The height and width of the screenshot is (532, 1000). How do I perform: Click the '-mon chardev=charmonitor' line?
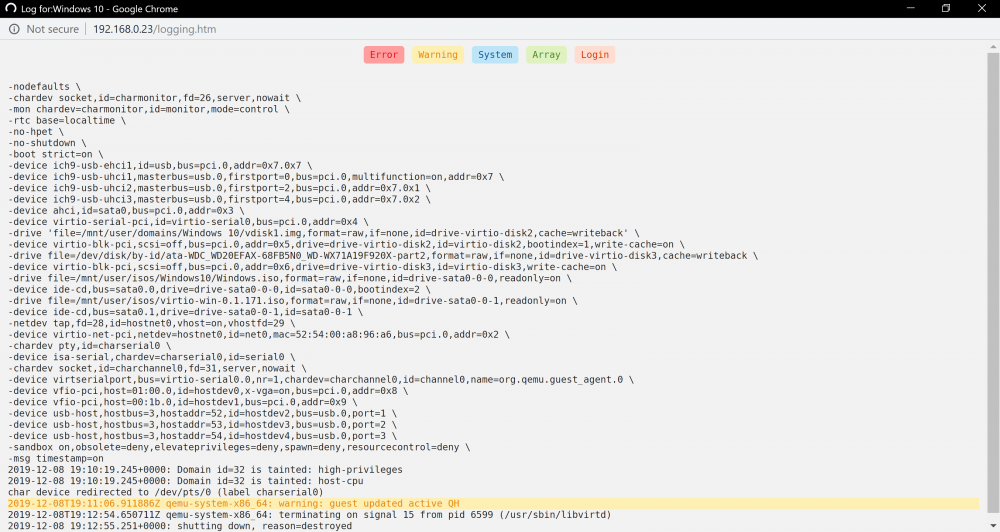tap(149, 109)
